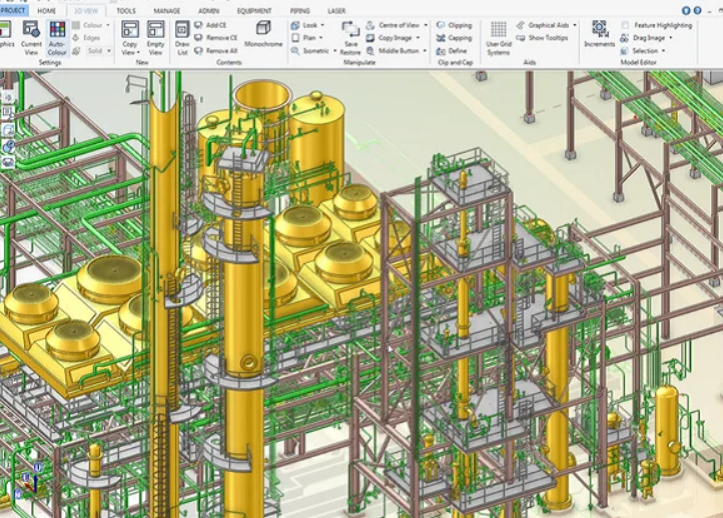Click Add CE in Contents group
This screenshot has height=518, width=723.
pos(210,25)
